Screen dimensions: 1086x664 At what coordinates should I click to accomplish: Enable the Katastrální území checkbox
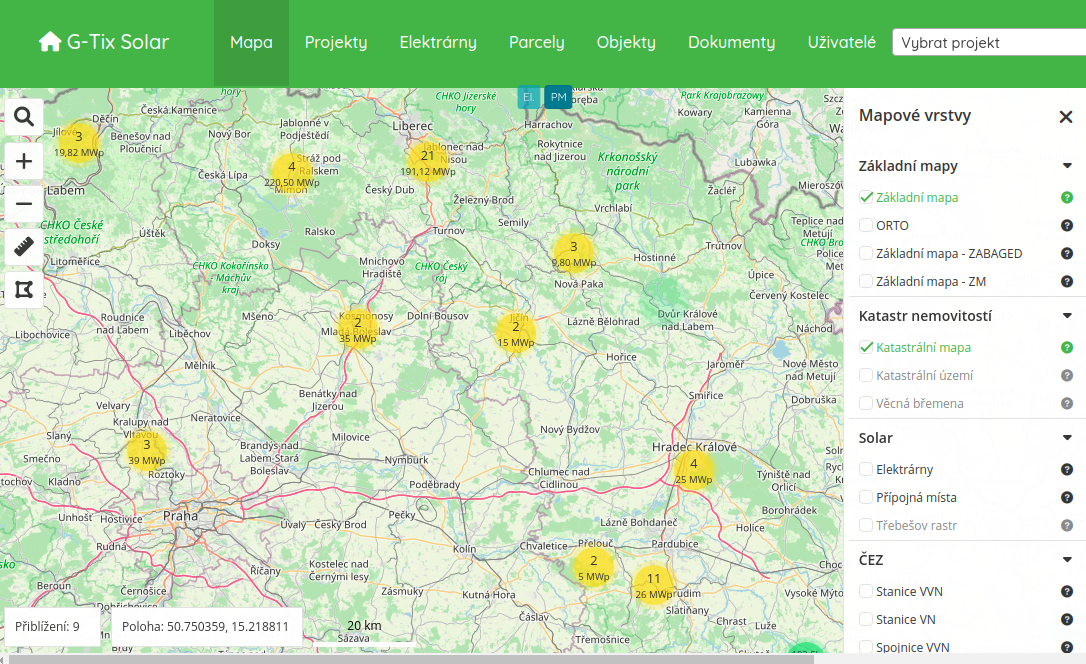coord(866,375)
